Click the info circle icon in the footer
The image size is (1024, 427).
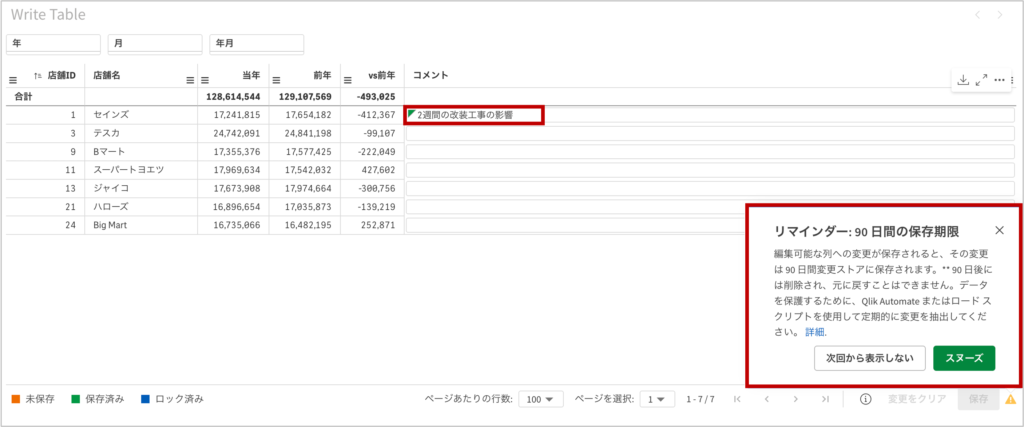865,399
